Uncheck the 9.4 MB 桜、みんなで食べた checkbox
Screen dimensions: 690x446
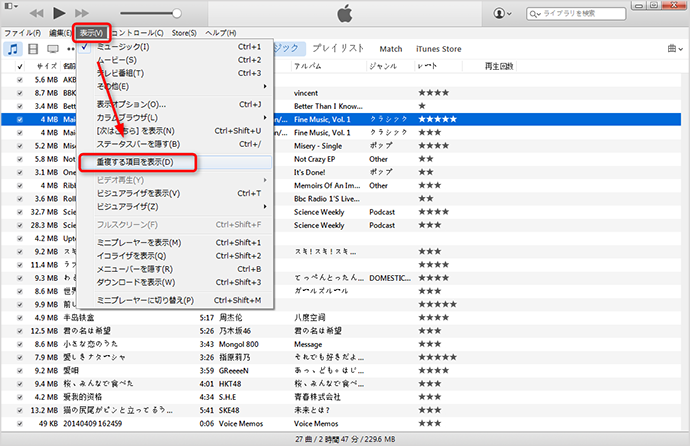[x=20, y=384]
